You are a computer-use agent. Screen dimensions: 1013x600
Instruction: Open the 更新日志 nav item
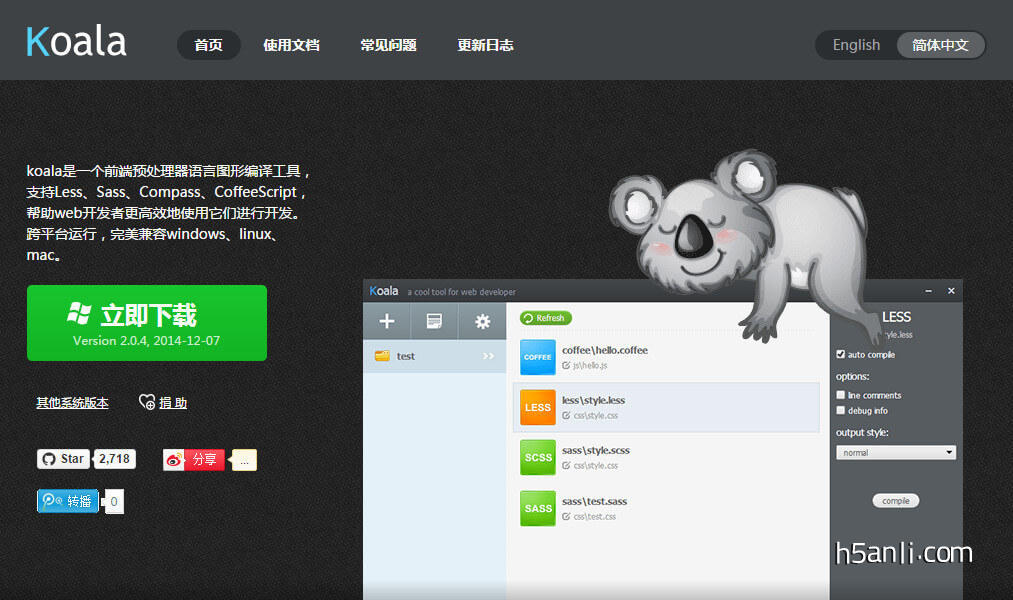point(485,45)
